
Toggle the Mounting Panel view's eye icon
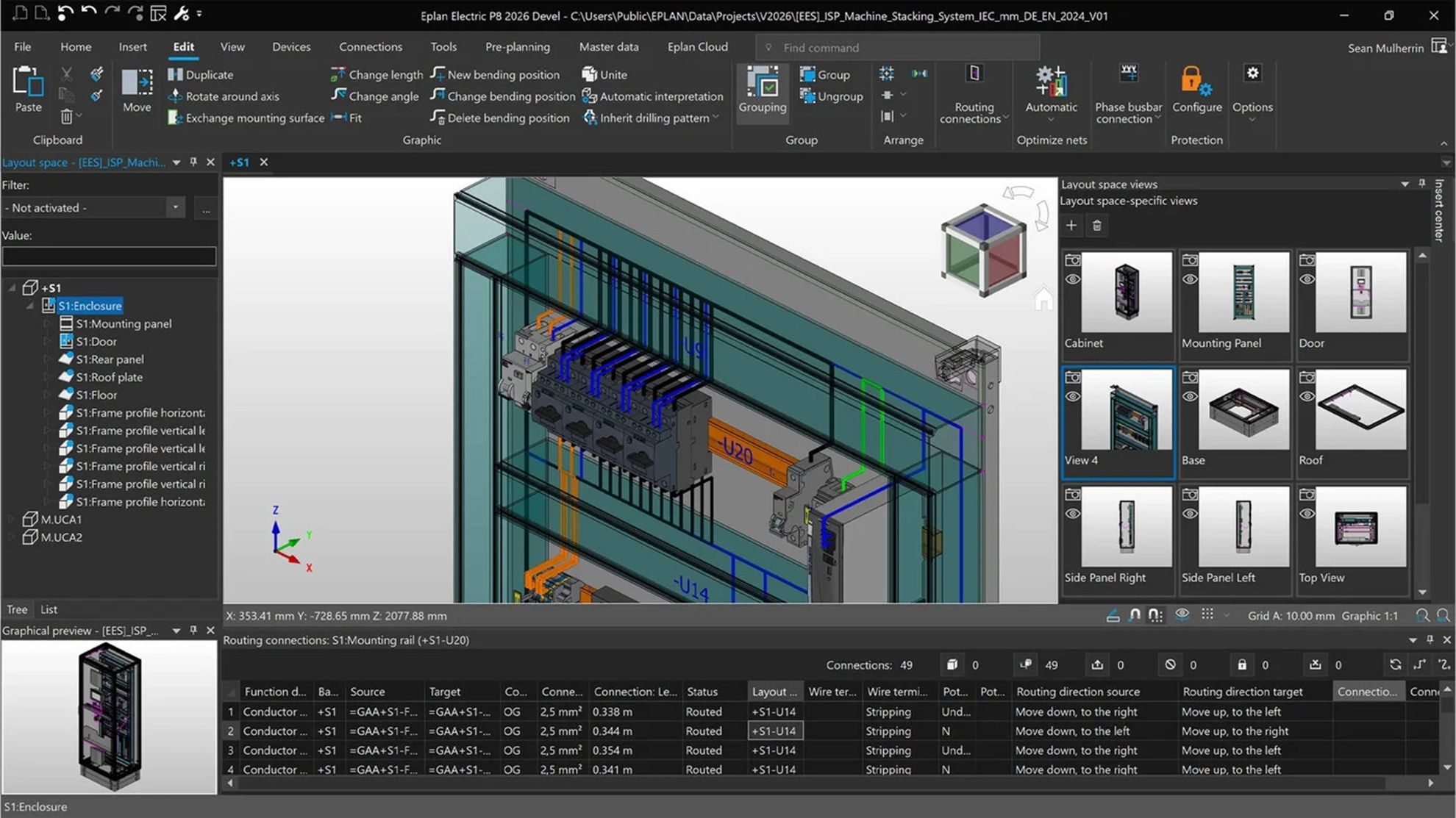point(1191,279)
